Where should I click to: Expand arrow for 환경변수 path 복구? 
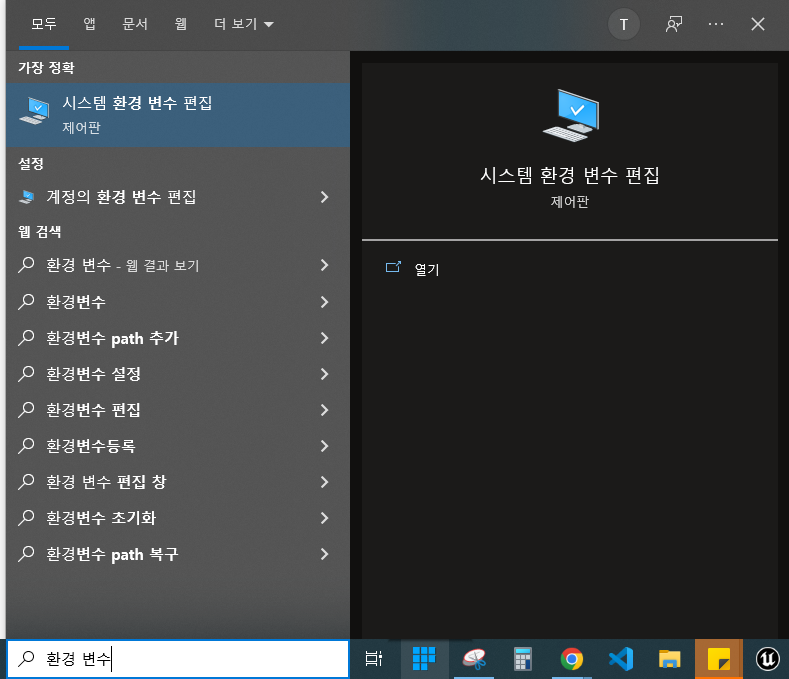[x=325, y=554]
